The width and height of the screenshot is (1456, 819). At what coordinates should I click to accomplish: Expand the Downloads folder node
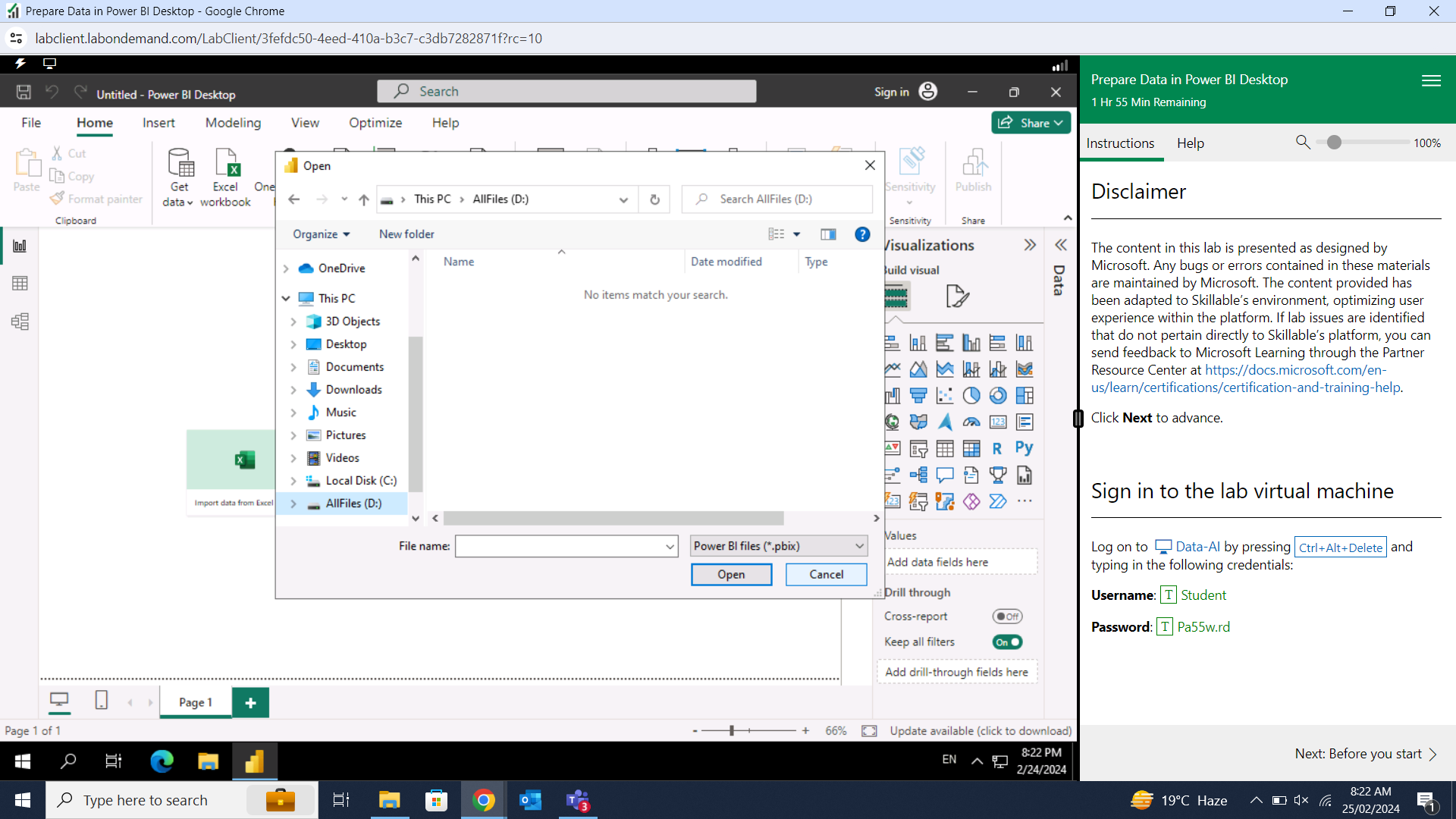coord(293,390)
